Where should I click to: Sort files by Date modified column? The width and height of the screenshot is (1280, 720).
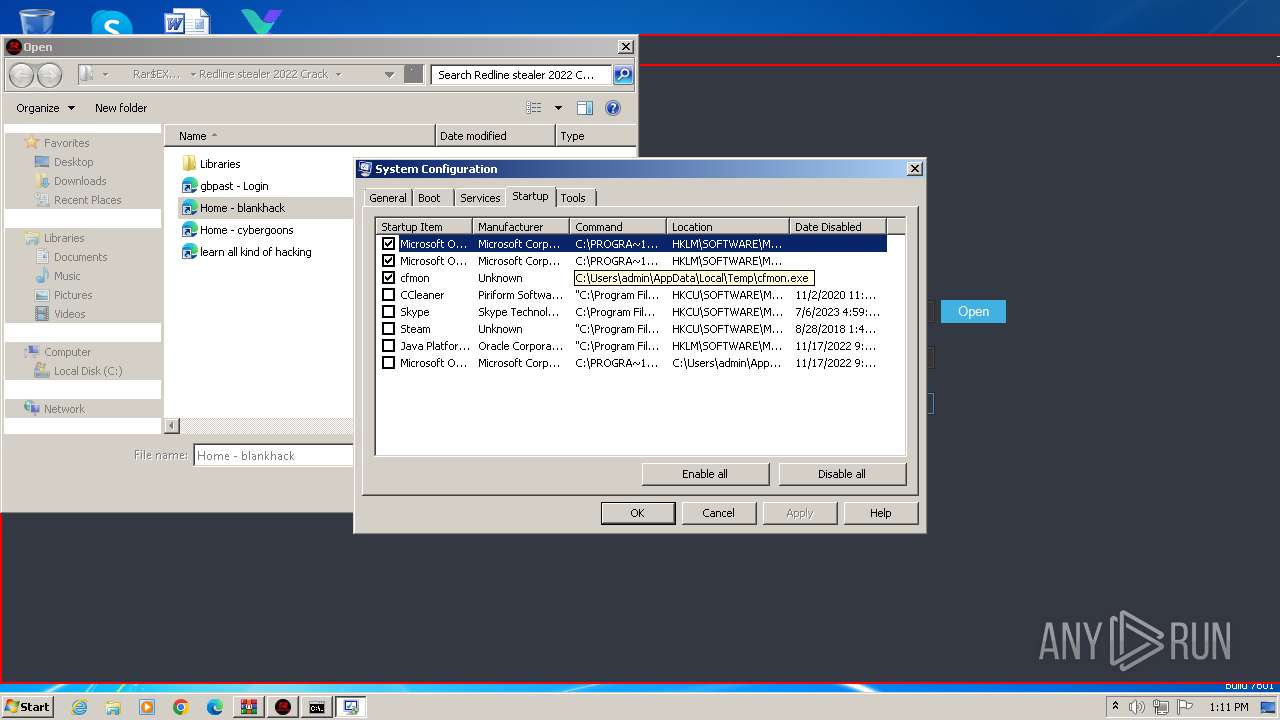click(x=495, y=136)
